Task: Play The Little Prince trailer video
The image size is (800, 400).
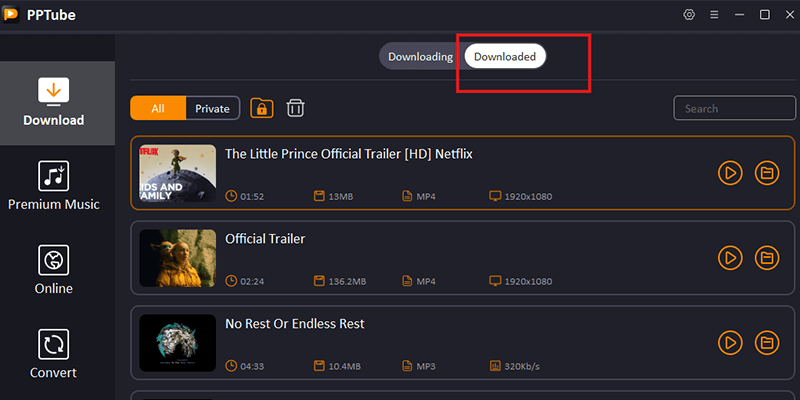Action: point(730,173)
